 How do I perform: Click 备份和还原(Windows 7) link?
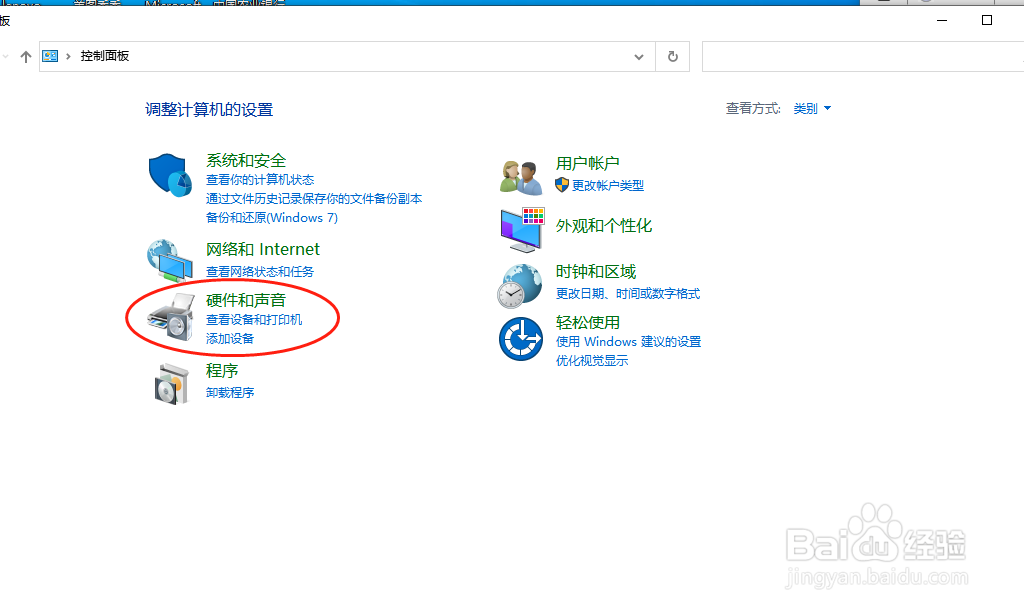272,217
